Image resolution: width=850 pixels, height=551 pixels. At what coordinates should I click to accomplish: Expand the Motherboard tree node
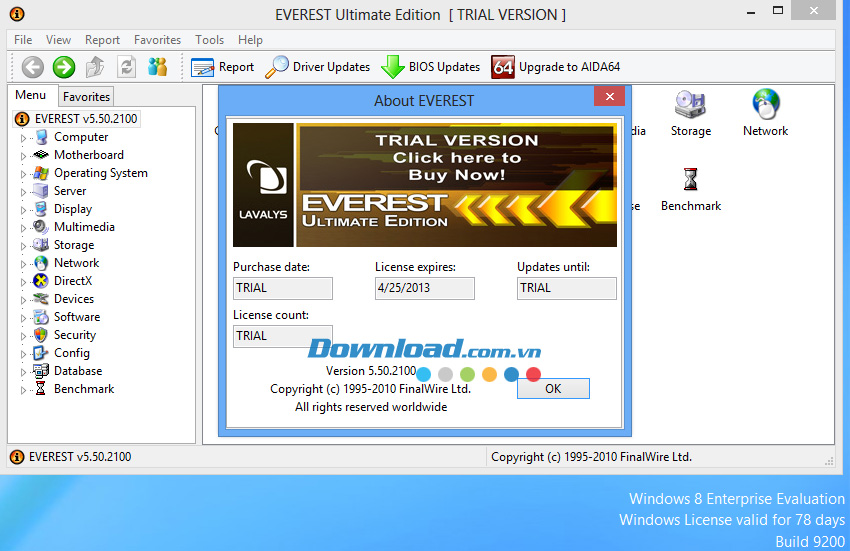(x=23, y=156)
